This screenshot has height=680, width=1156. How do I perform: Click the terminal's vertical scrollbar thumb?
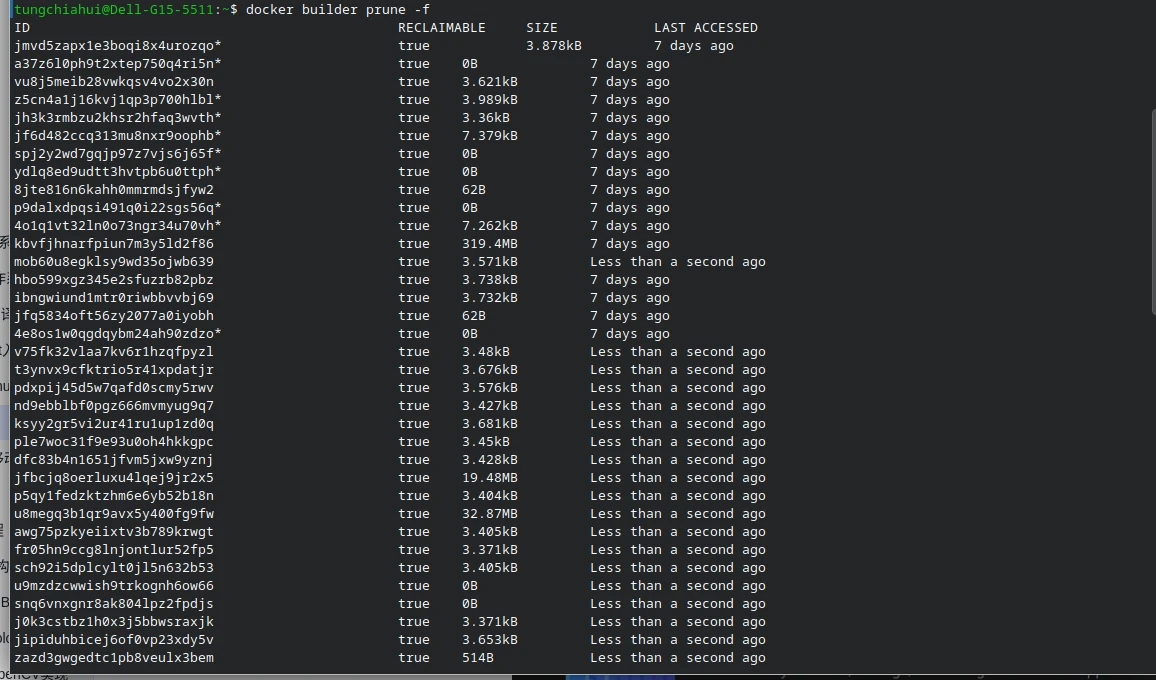[1153, 212]
